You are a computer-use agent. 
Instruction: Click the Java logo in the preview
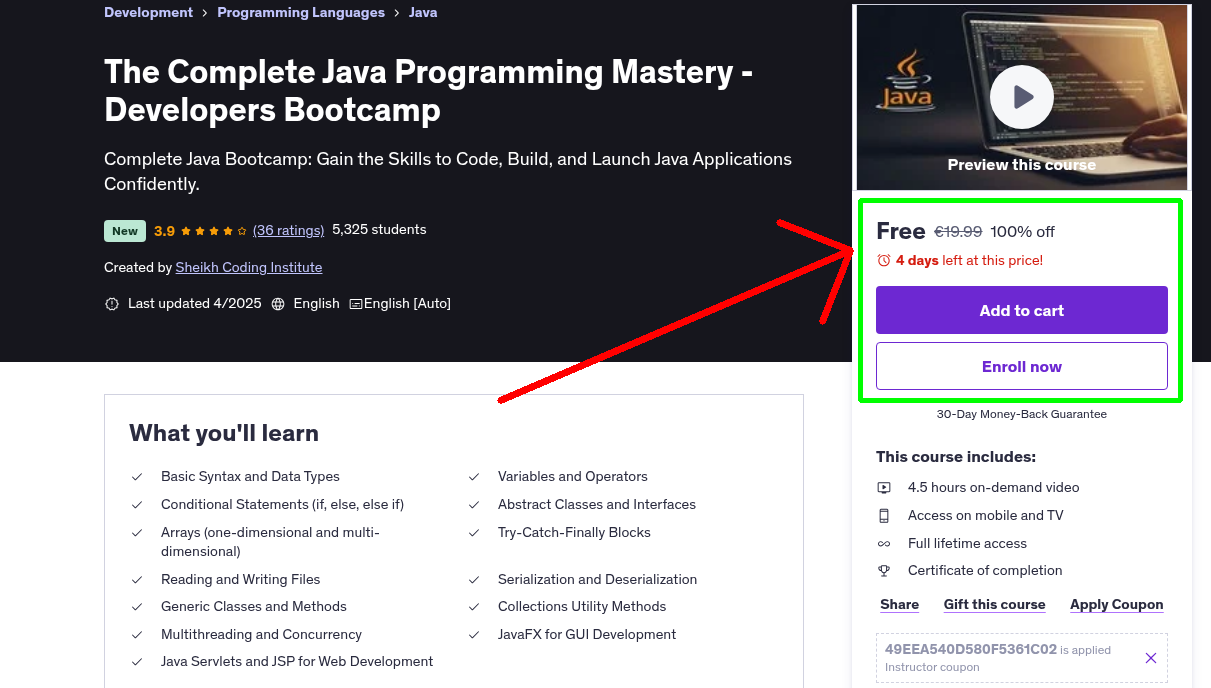click(905, 80)
